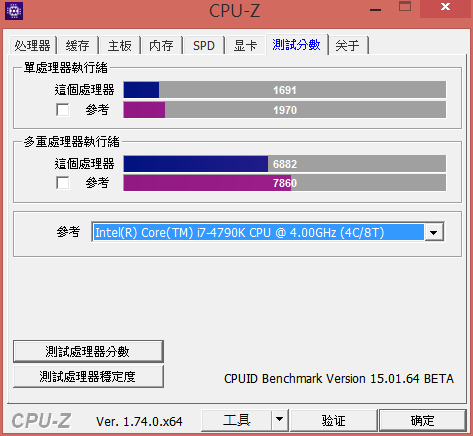Go to the SPD tab
Viewport: 473px width, 436px height.
point(204,45)
